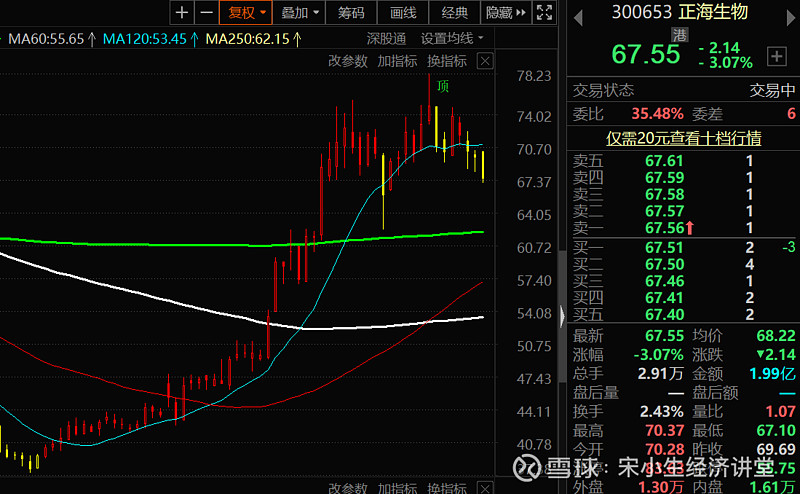Close the upper indicator panel
This screenshot has width=800, height=494.
pyautogui.click(x=485, y=61)
